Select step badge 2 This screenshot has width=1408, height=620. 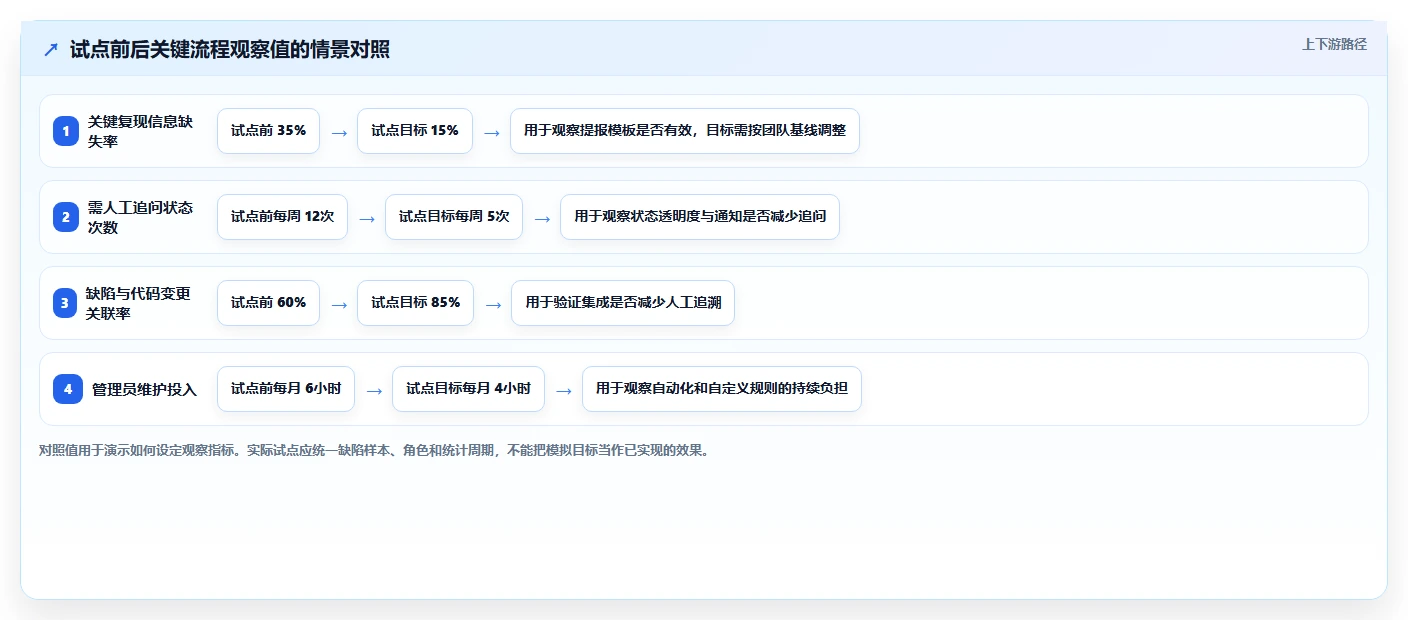pos(66,217)
